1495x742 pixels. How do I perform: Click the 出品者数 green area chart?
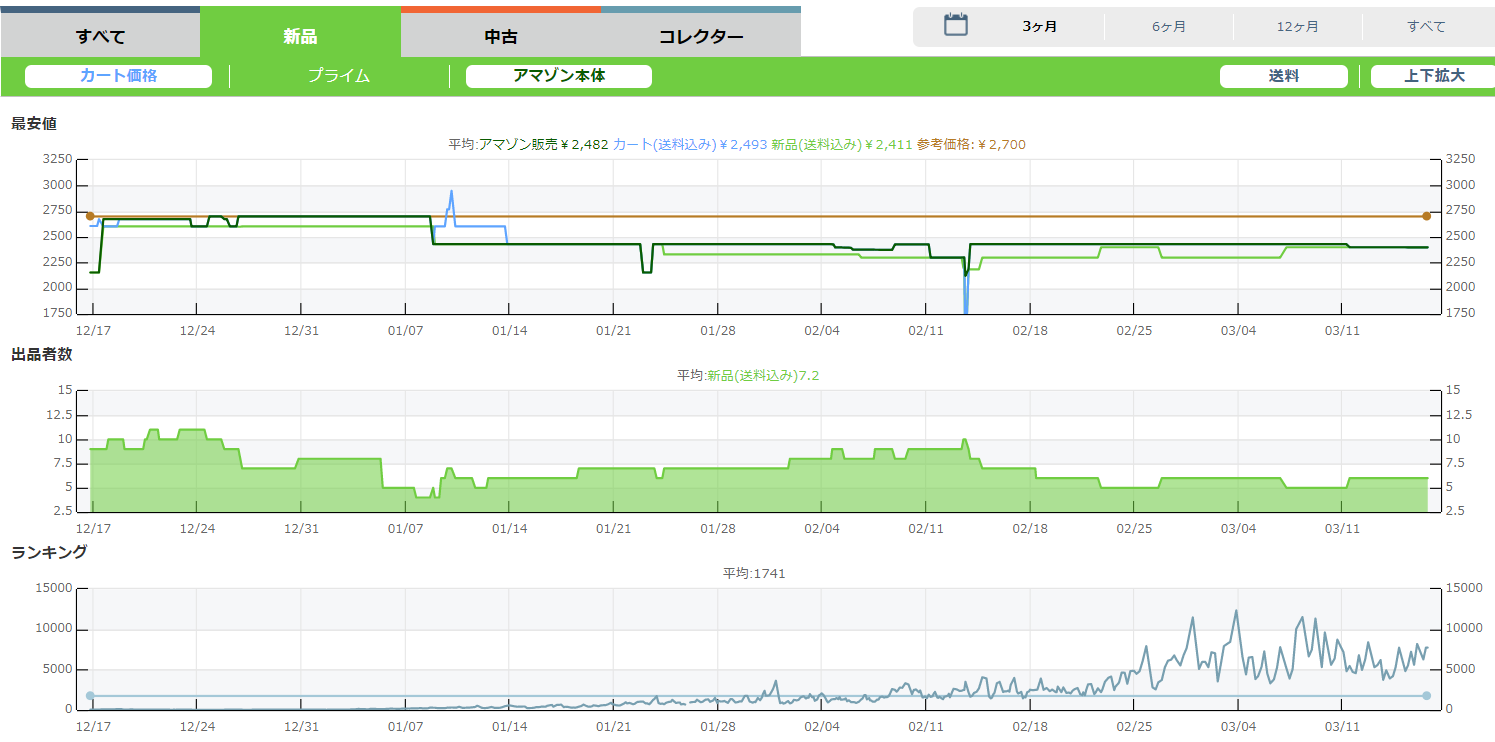700,492
